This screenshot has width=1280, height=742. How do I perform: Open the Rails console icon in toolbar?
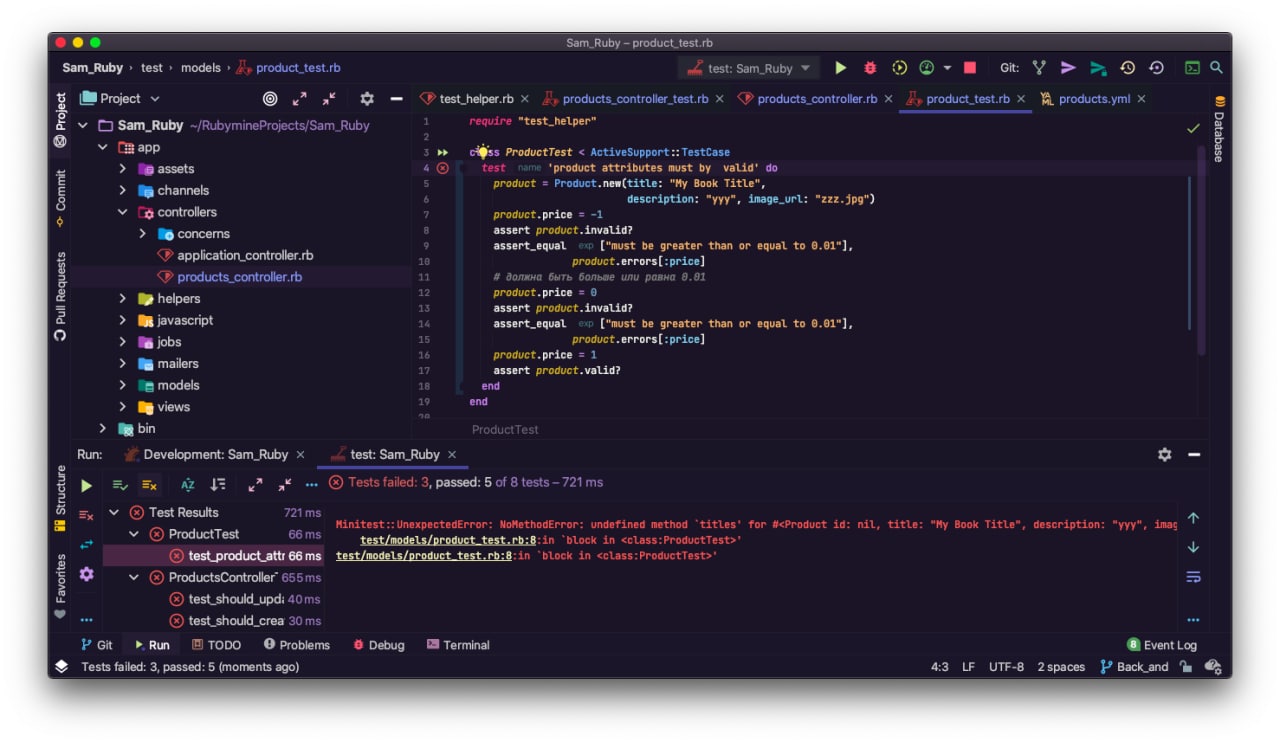(1192, 68)
